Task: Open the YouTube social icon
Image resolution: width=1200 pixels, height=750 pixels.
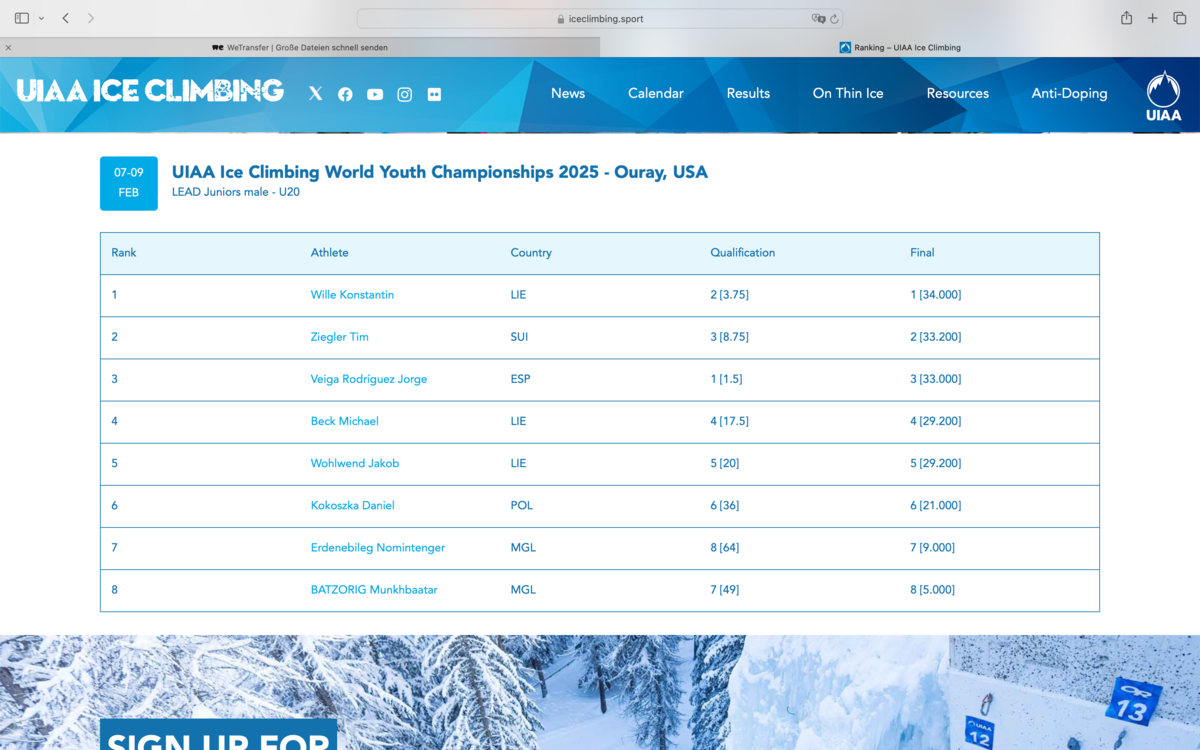Action: click(375, 94)
